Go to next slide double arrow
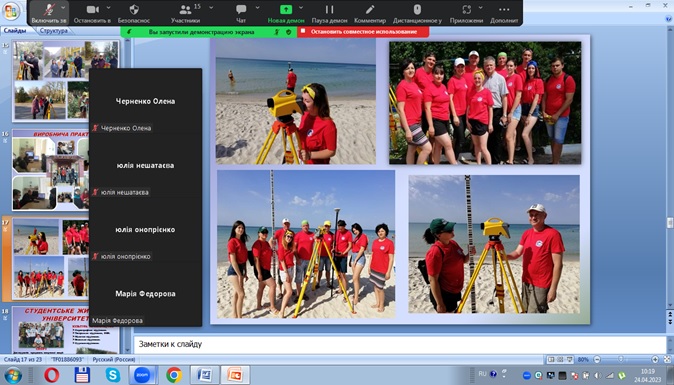 click(670, 323)
